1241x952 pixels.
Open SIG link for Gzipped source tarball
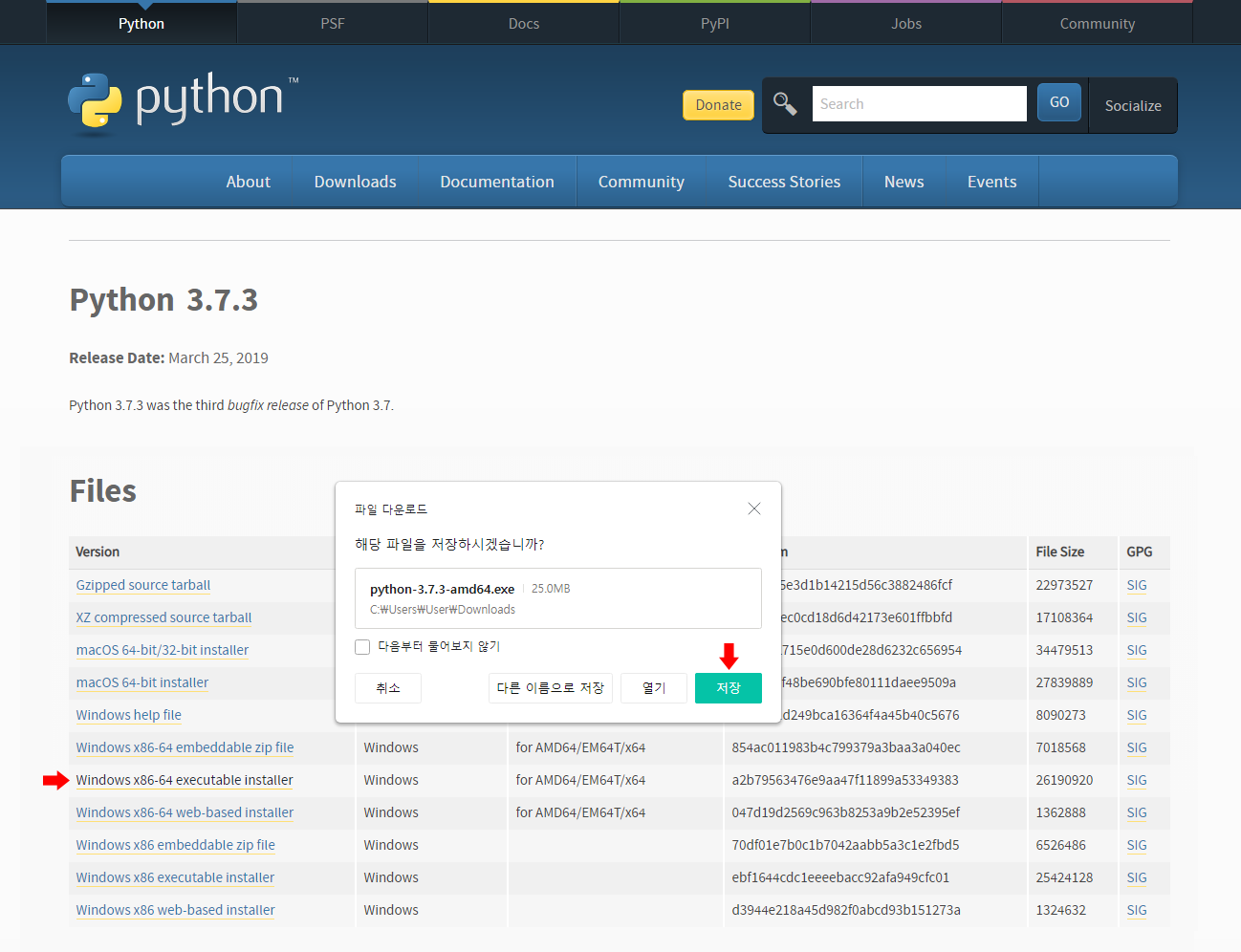tap(1136, 585)
